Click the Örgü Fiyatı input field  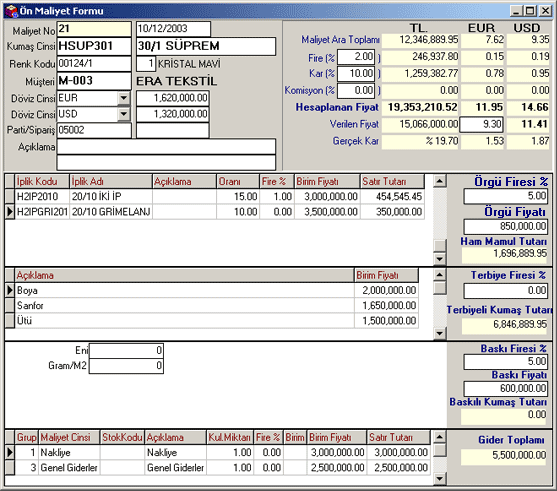click(505, 226)
